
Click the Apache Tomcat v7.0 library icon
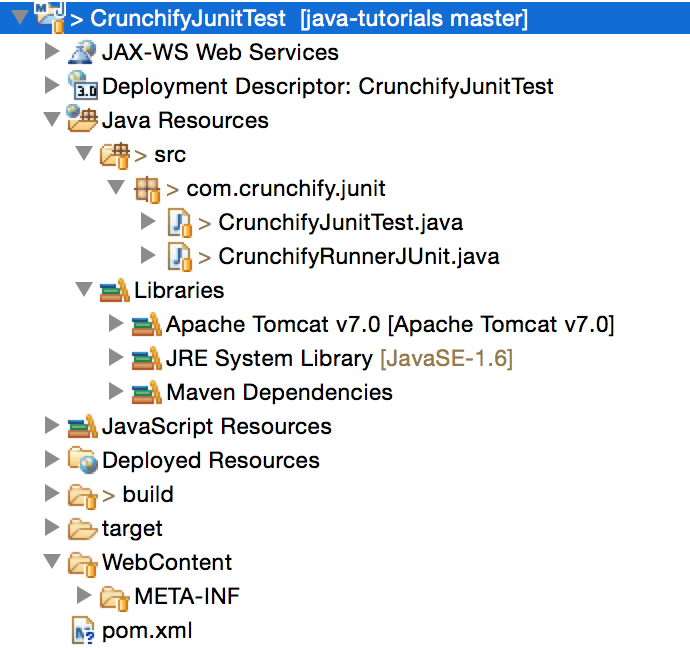click(x=146, y=324)
